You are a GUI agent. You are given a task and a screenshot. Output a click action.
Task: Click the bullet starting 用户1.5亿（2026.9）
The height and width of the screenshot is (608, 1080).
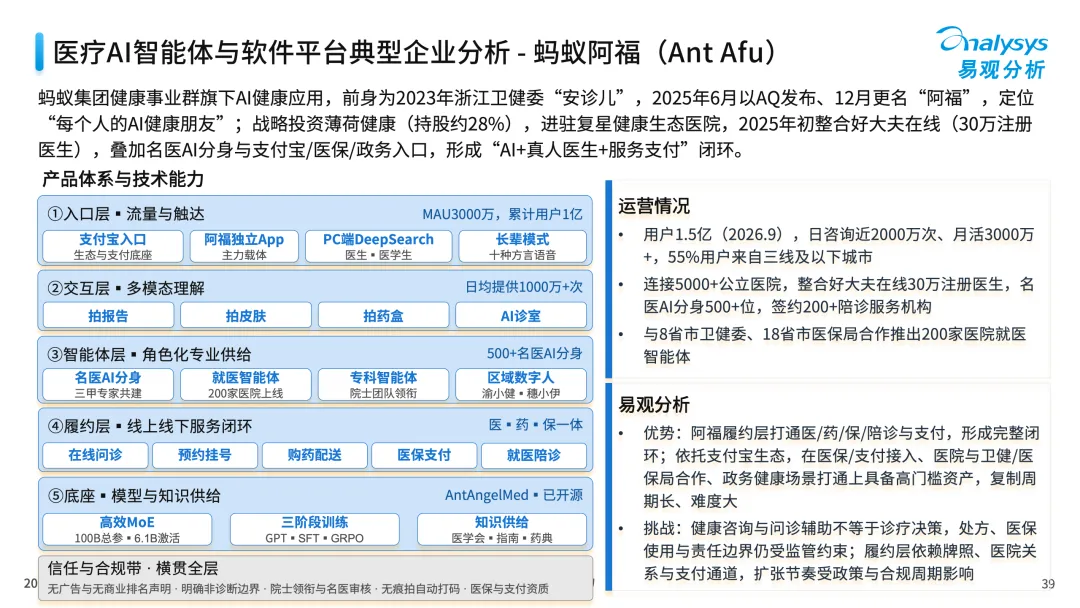pos(838,246)
